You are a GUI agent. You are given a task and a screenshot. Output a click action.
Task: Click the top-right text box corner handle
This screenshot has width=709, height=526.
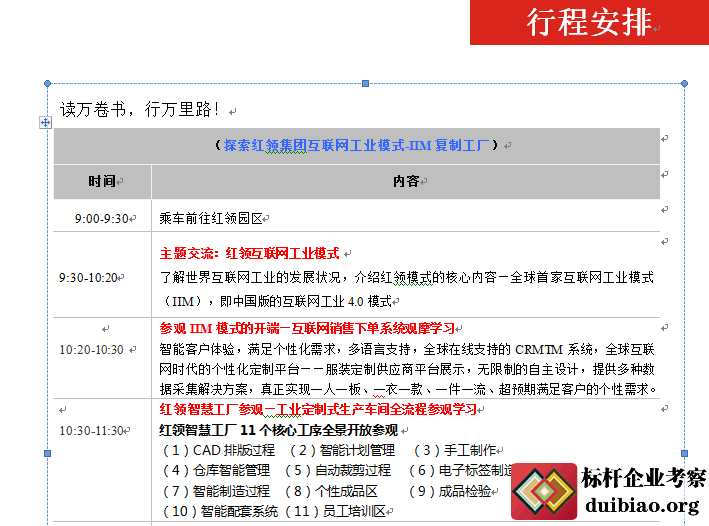[x=684, y=83]
